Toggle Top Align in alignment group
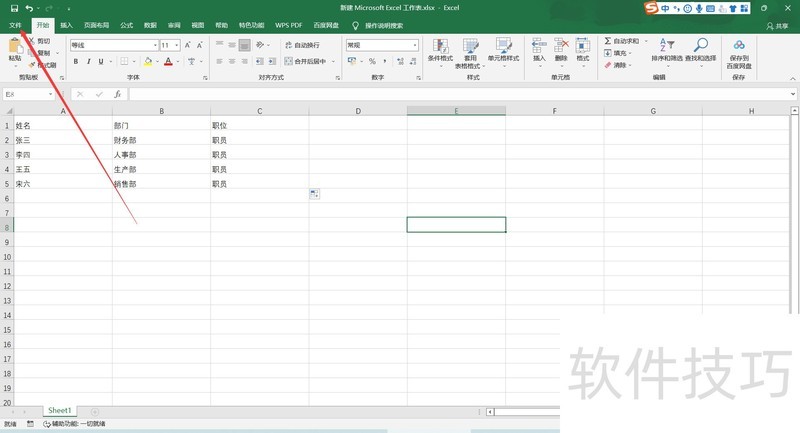 (x=219, y=45)
